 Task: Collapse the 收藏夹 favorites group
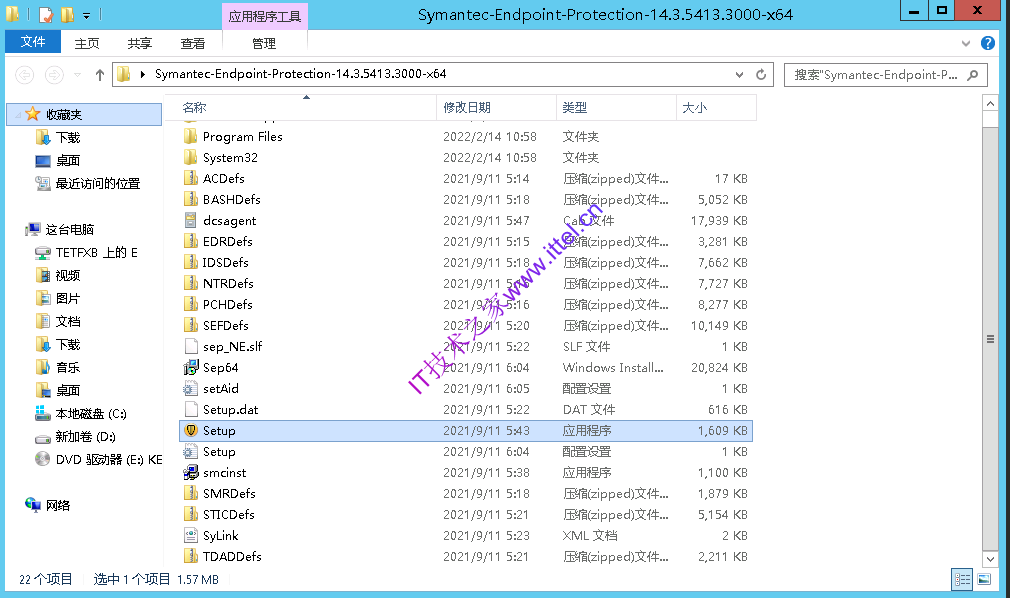point(18,115)
